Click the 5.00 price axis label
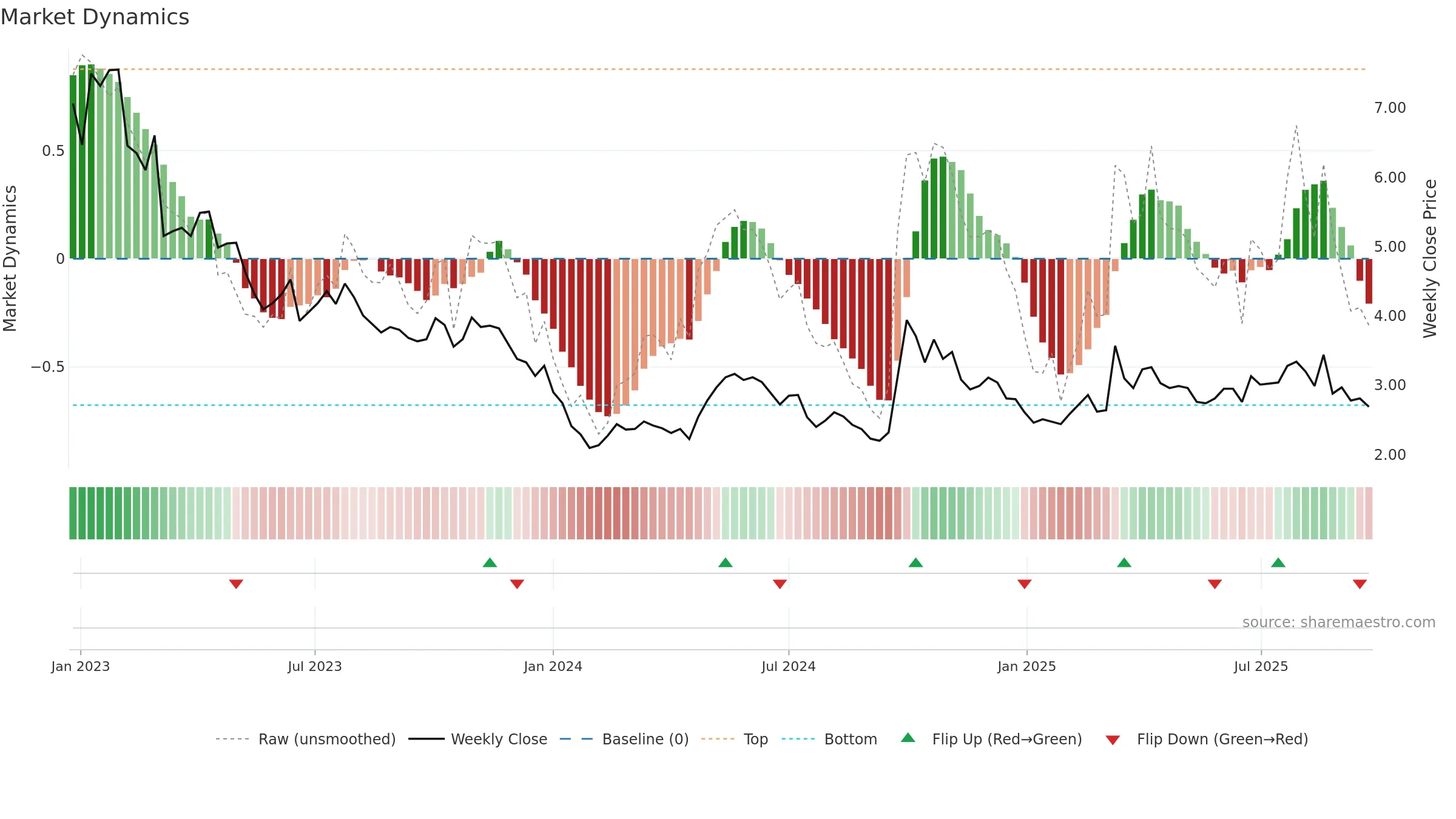Viewport: 1456px width, 819px height. [1390, 246]
